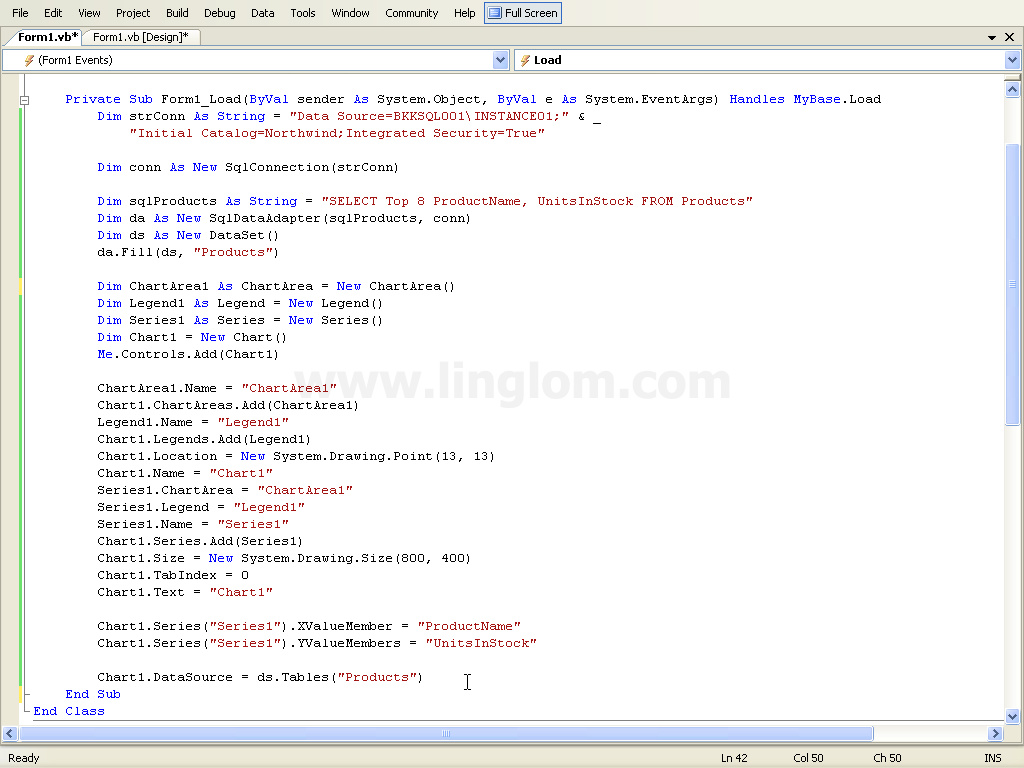
Task: Click the "Initial Catalog=Northwind" string
Action: coord(337,133)
